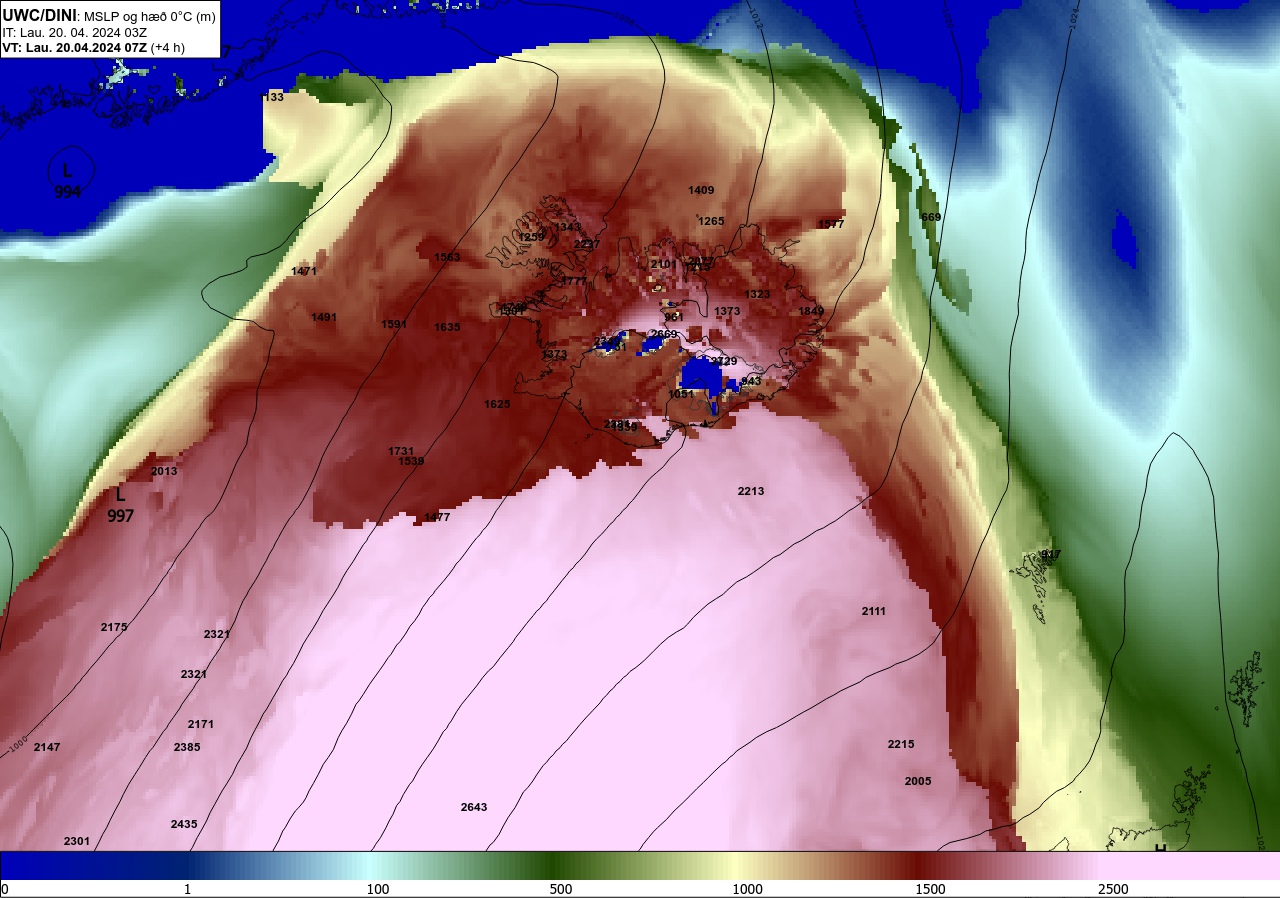The width and height of the screenshot is (1280, 898).
Task: Click the 2215 height value
Action: click(x=901, y=744)
